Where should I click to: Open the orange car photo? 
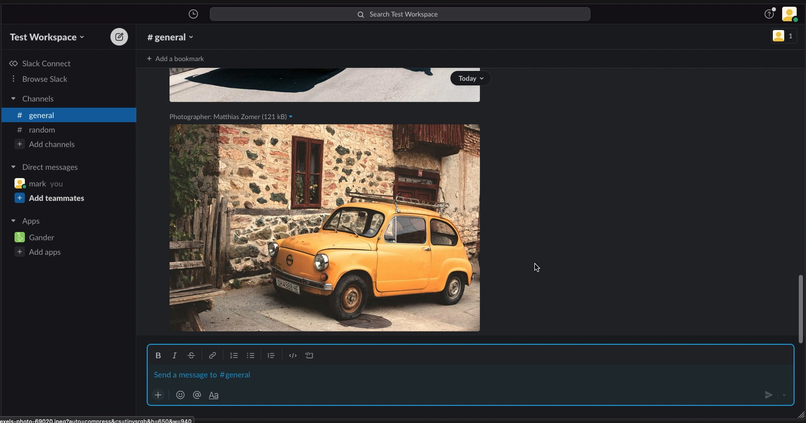[325, 228]
